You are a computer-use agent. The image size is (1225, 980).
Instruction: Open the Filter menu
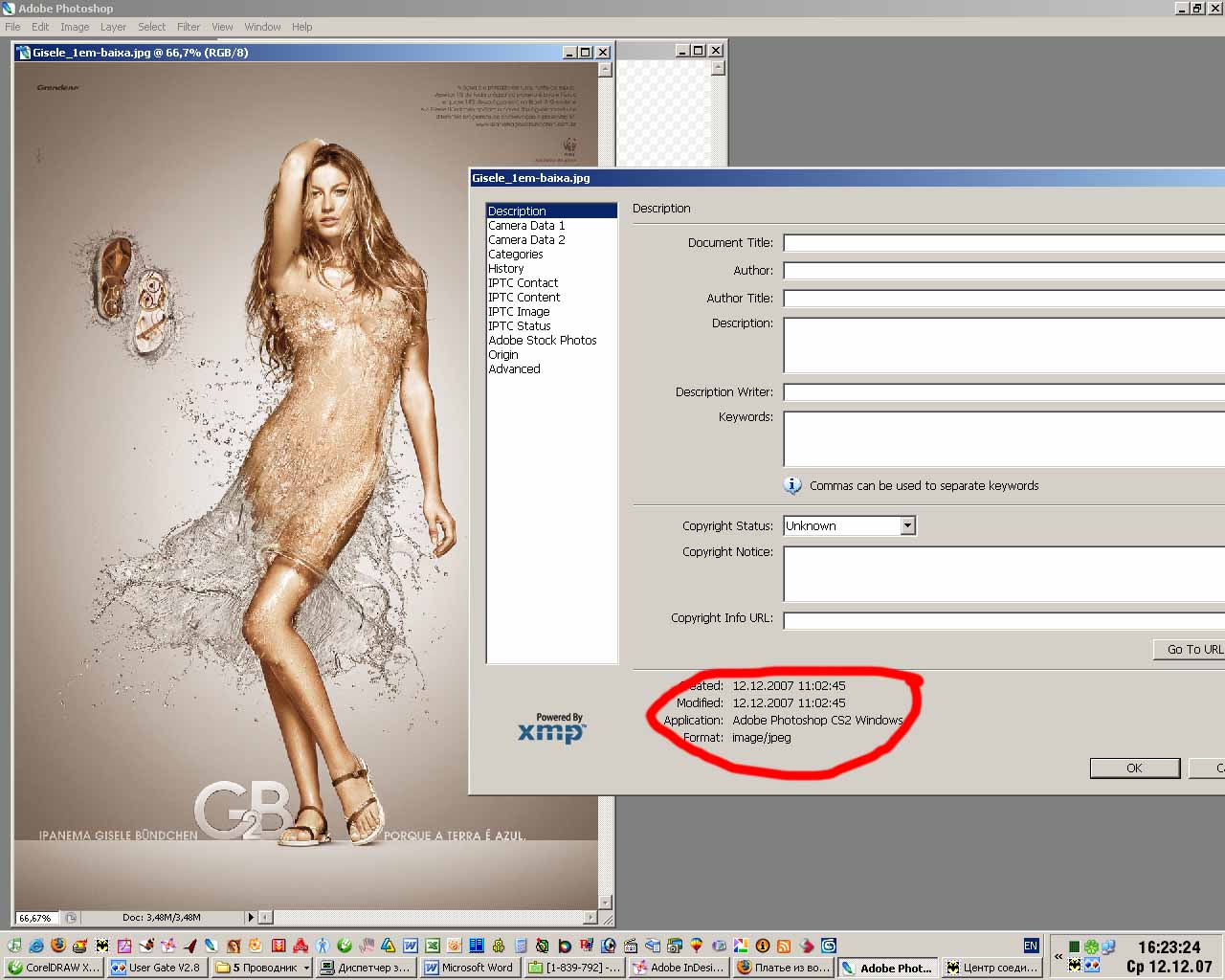click(x=189, y=27)
